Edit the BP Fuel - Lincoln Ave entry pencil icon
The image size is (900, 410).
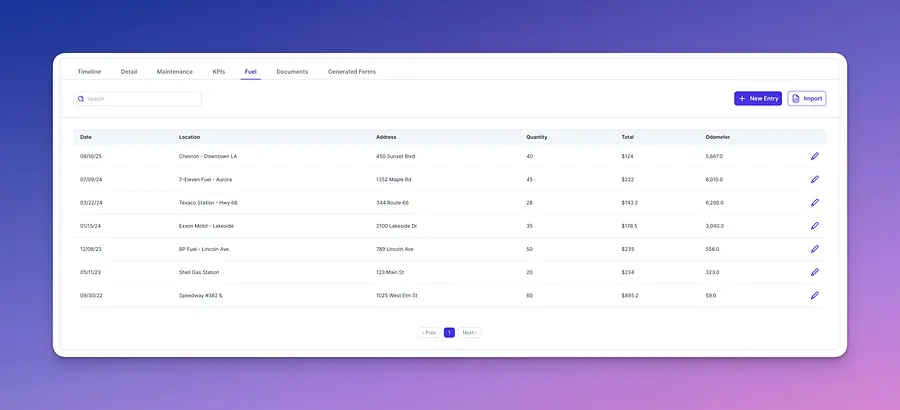[814, 249]
